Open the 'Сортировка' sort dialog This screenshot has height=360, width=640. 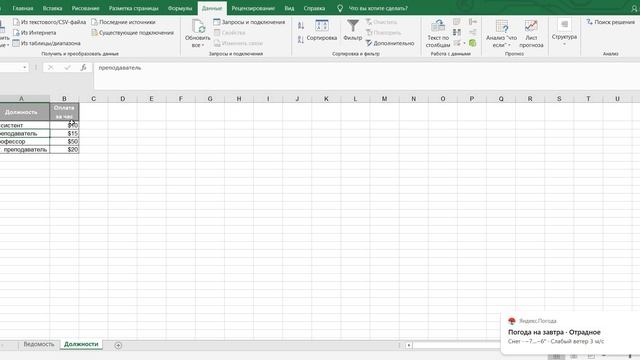coord(322,30)
